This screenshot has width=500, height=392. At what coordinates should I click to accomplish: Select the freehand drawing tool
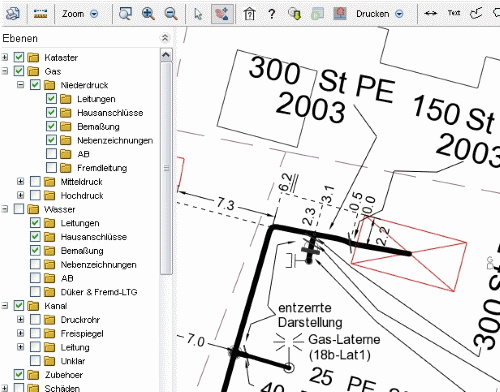476,13
